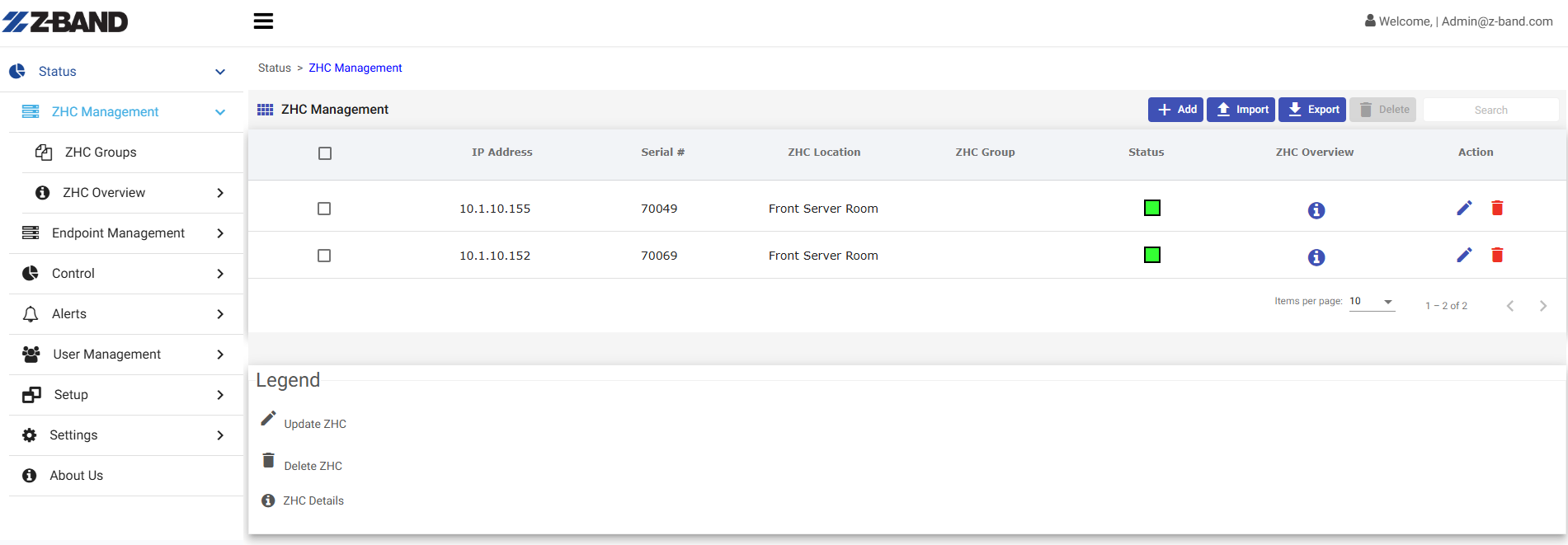Click red trash icon for serial 70069
Image resolution: width=1568 pixels, height=545 pixels.
click(x=1497, y=255)
